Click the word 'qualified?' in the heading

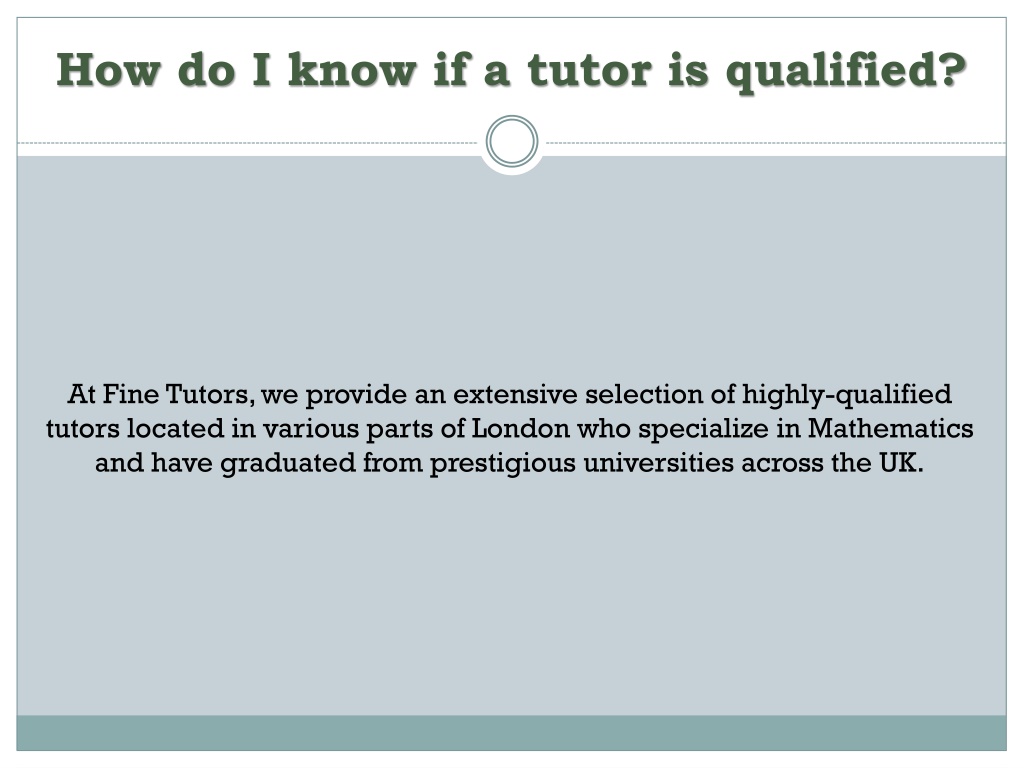846,72
